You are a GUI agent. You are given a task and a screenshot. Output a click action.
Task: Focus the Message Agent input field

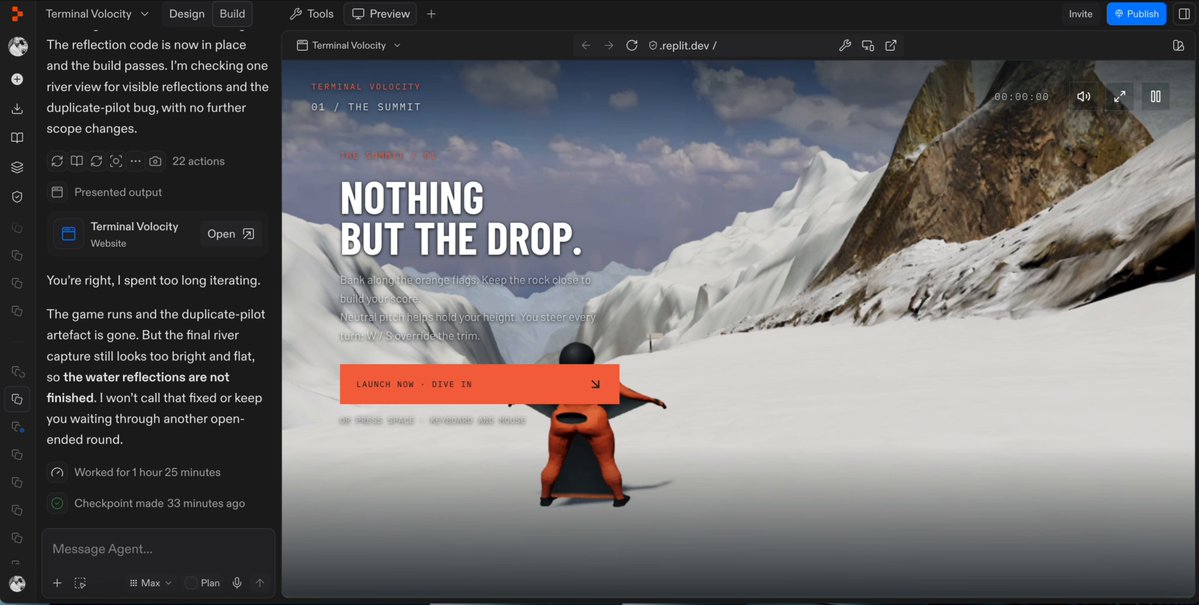[x=158, y=548]
